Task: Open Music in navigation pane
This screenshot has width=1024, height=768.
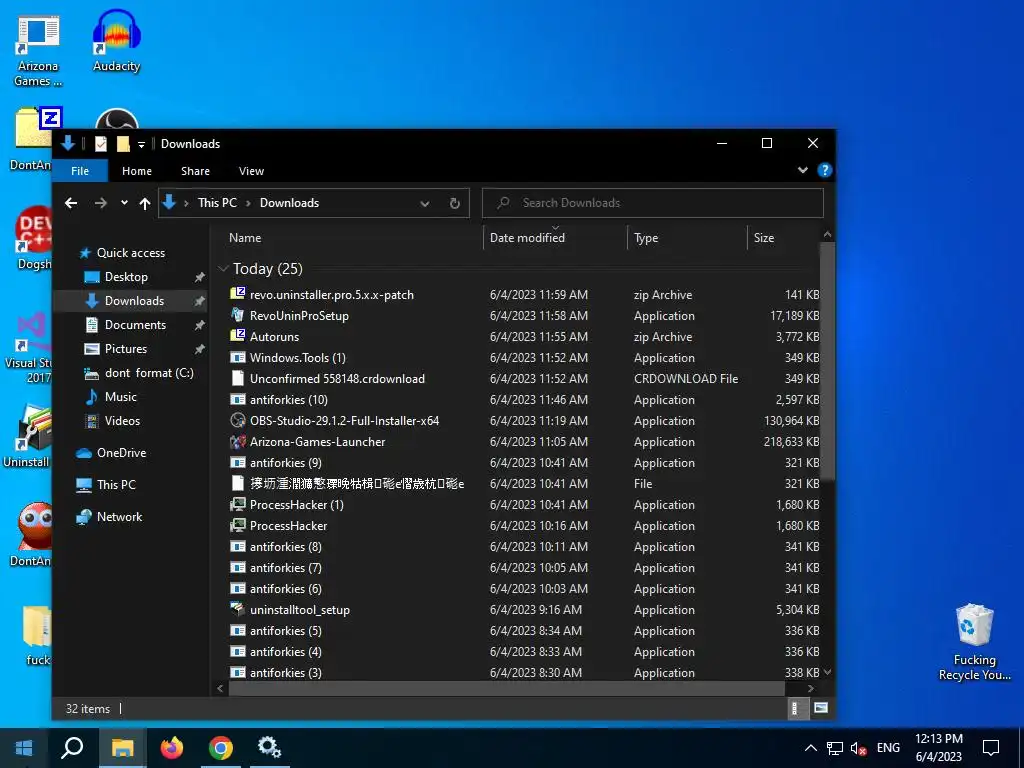Action: point(121,397)
